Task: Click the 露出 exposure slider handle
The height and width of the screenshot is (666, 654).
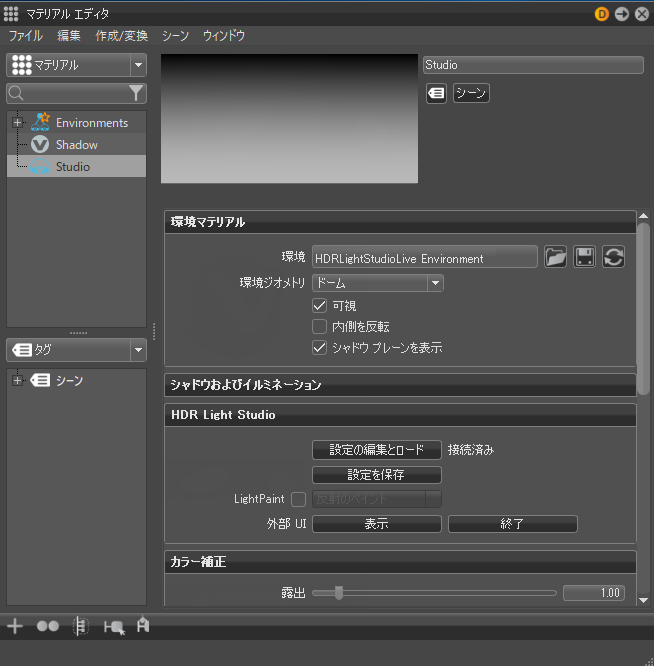Action: pos(338,593)
